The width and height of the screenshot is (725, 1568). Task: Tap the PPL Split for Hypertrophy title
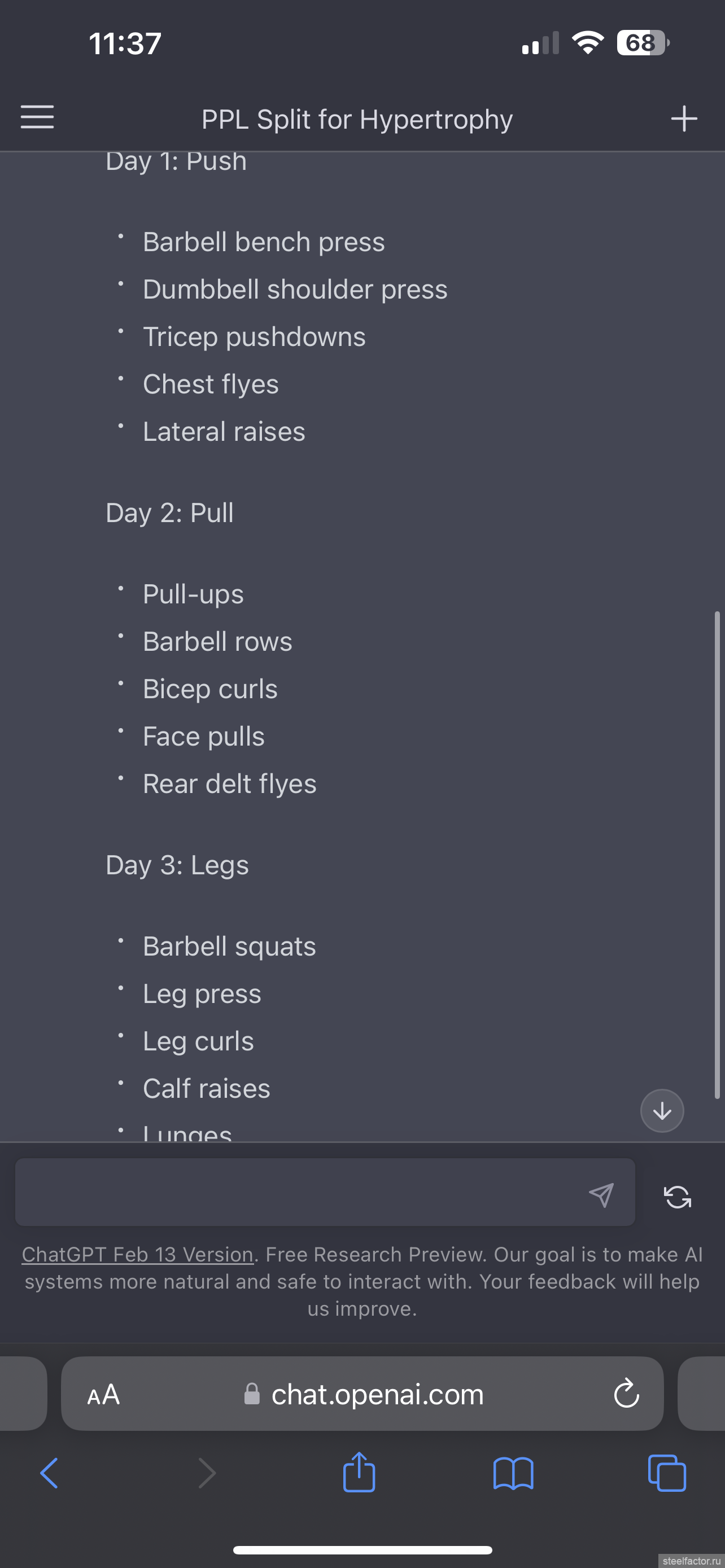[x=357, y=119]
